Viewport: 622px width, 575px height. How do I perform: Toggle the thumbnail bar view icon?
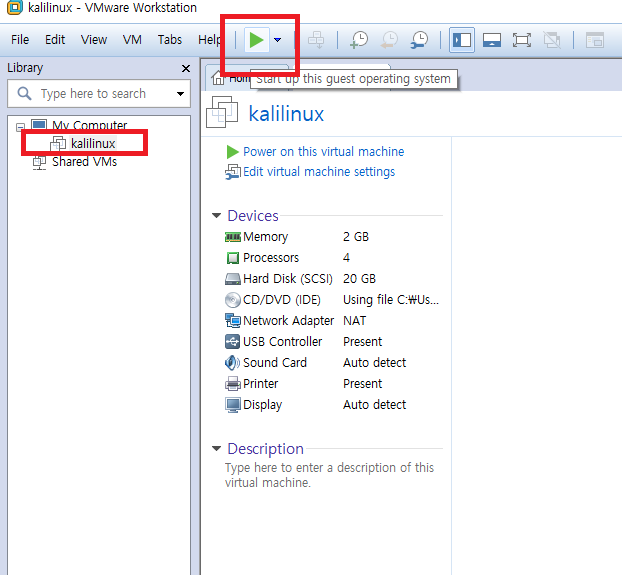[491, 40]
